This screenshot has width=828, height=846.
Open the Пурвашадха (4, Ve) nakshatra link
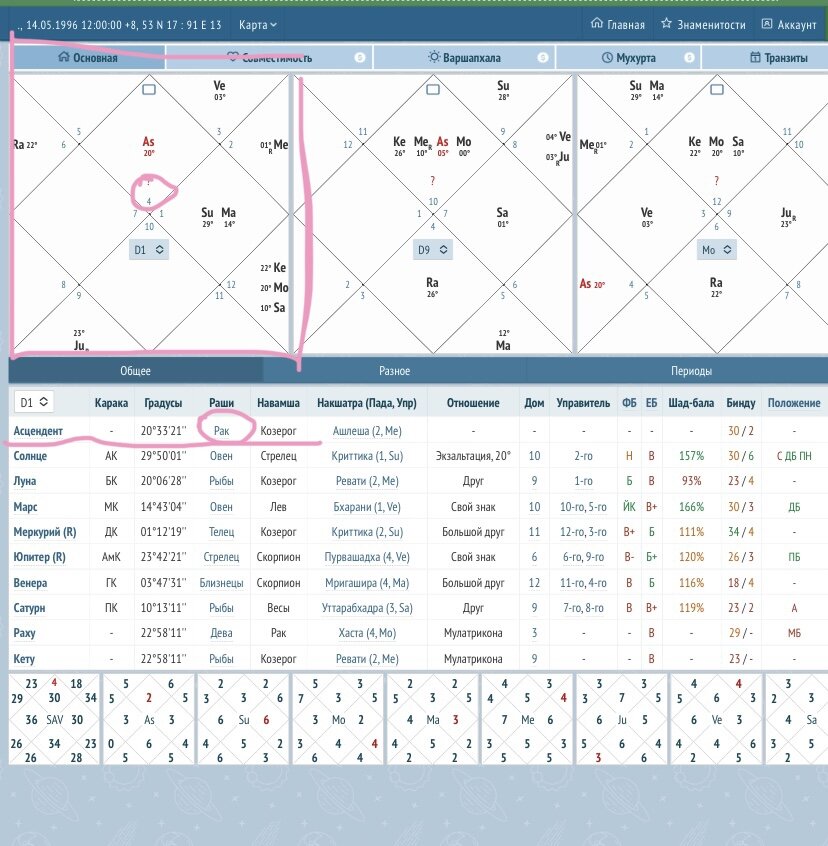pyautogui.click(x=367, y=557)
